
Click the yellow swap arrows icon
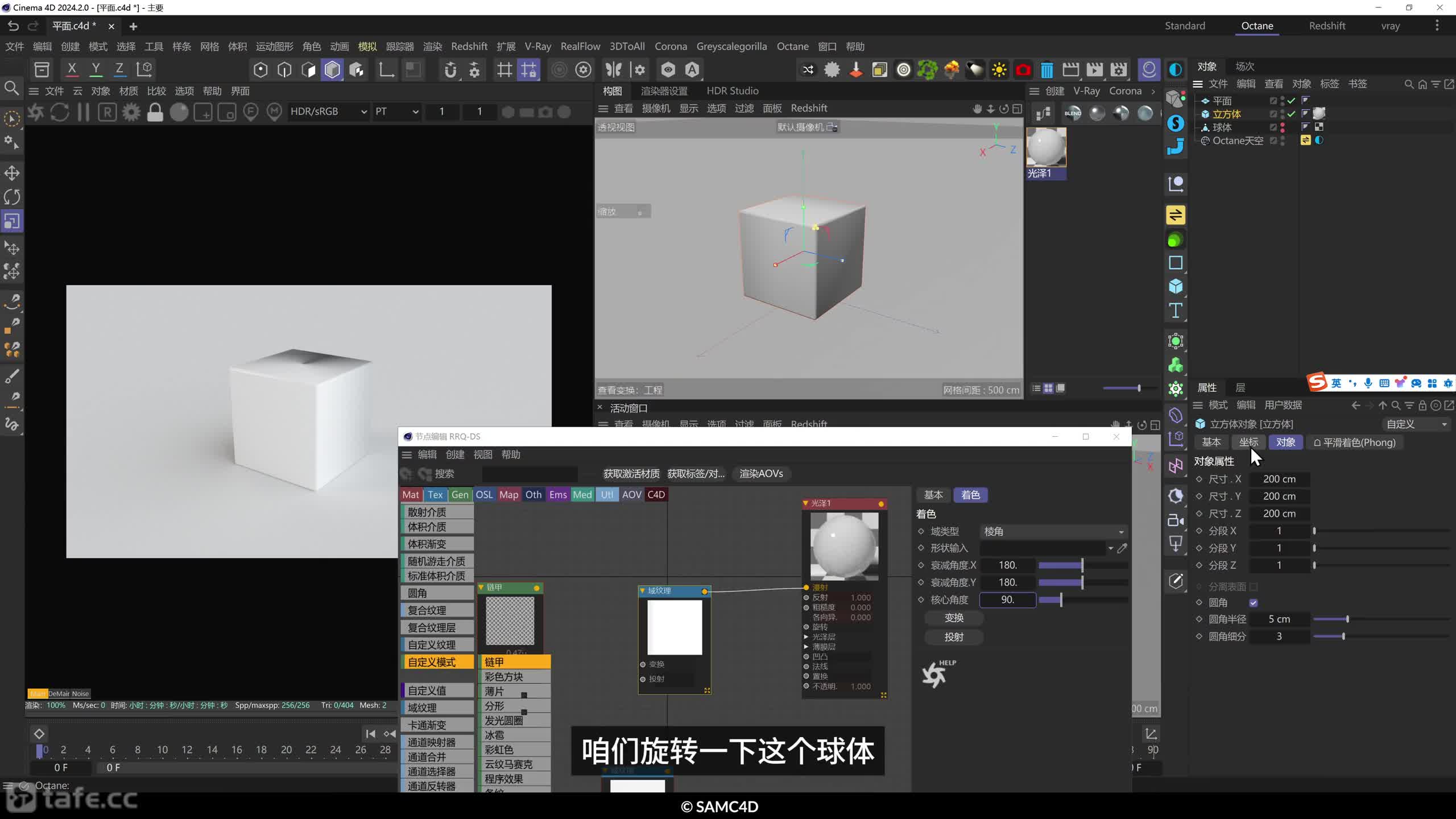point(1176,215)
